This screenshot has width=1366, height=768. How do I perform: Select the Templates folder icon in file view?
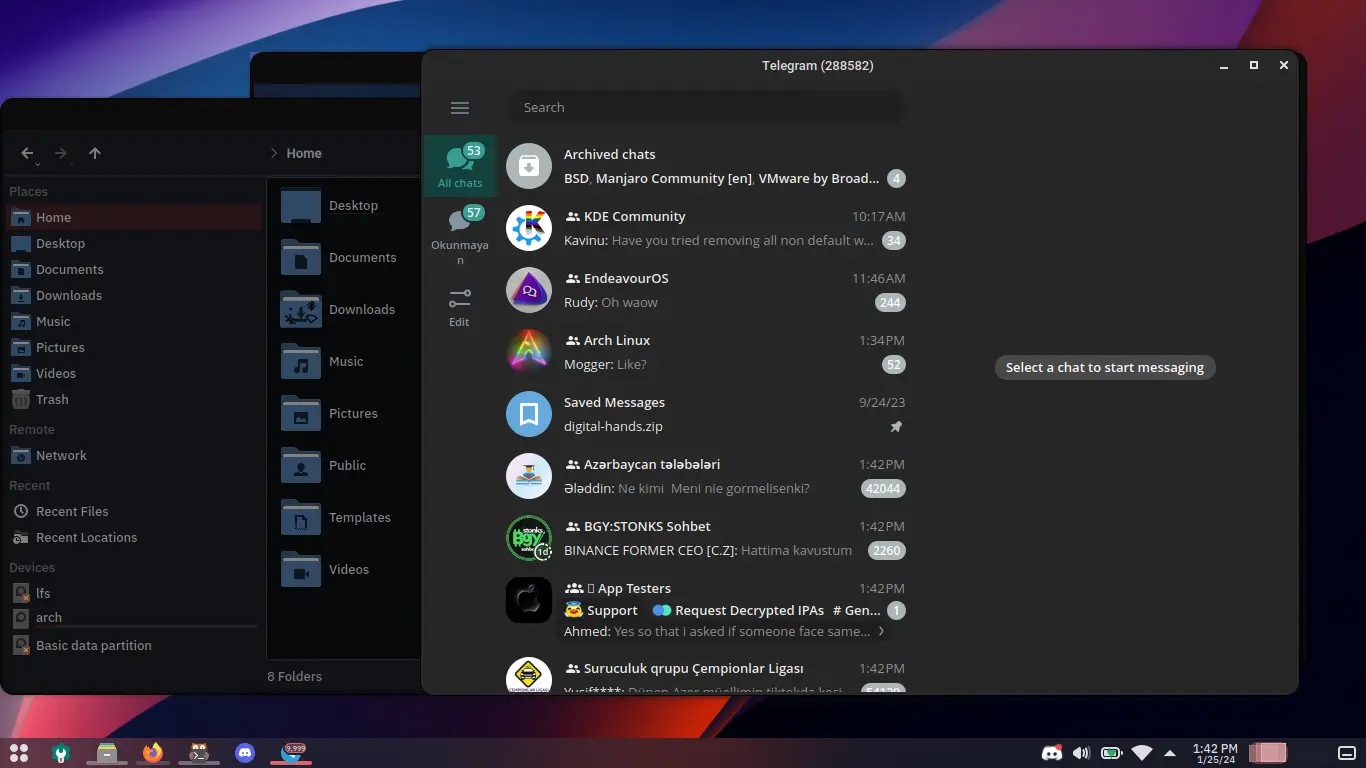pyautogui.click(x=301, y=517)
